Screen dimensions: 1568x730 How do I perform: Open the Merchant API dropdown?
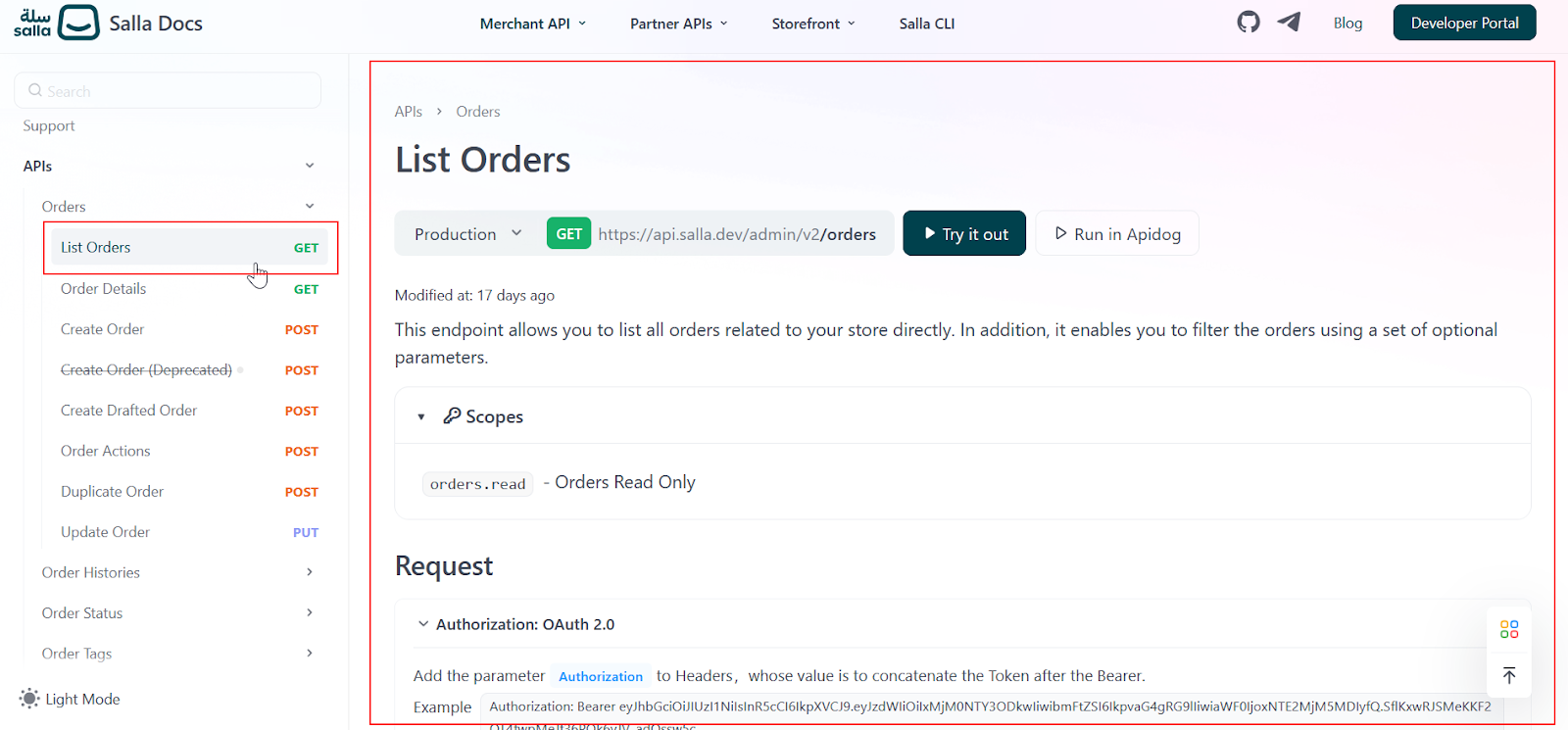[x=532, y=24]
